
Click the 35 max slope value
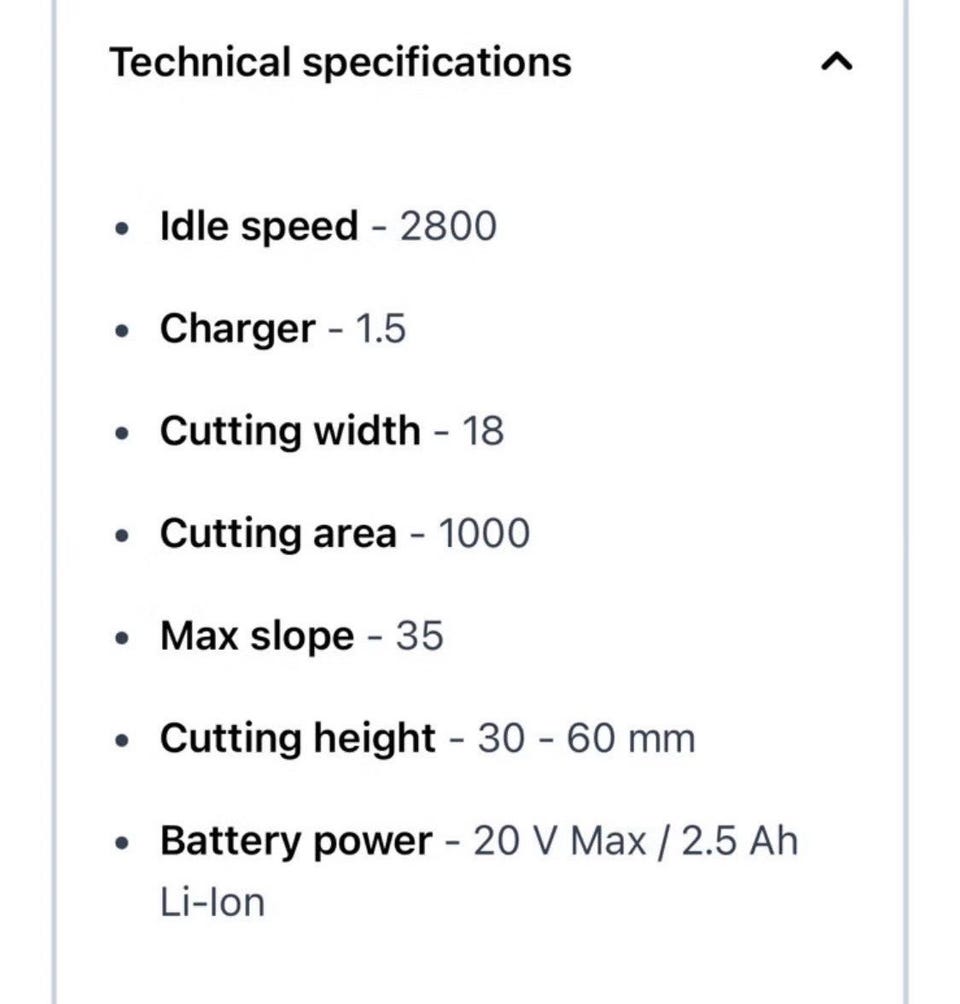point(419,636)
